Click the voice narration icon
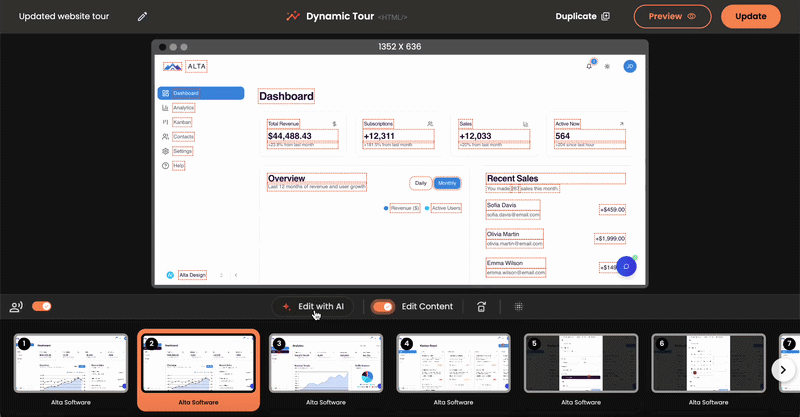Image resolution: width=800 pixels, height=417 pixels. pos(16,307)
